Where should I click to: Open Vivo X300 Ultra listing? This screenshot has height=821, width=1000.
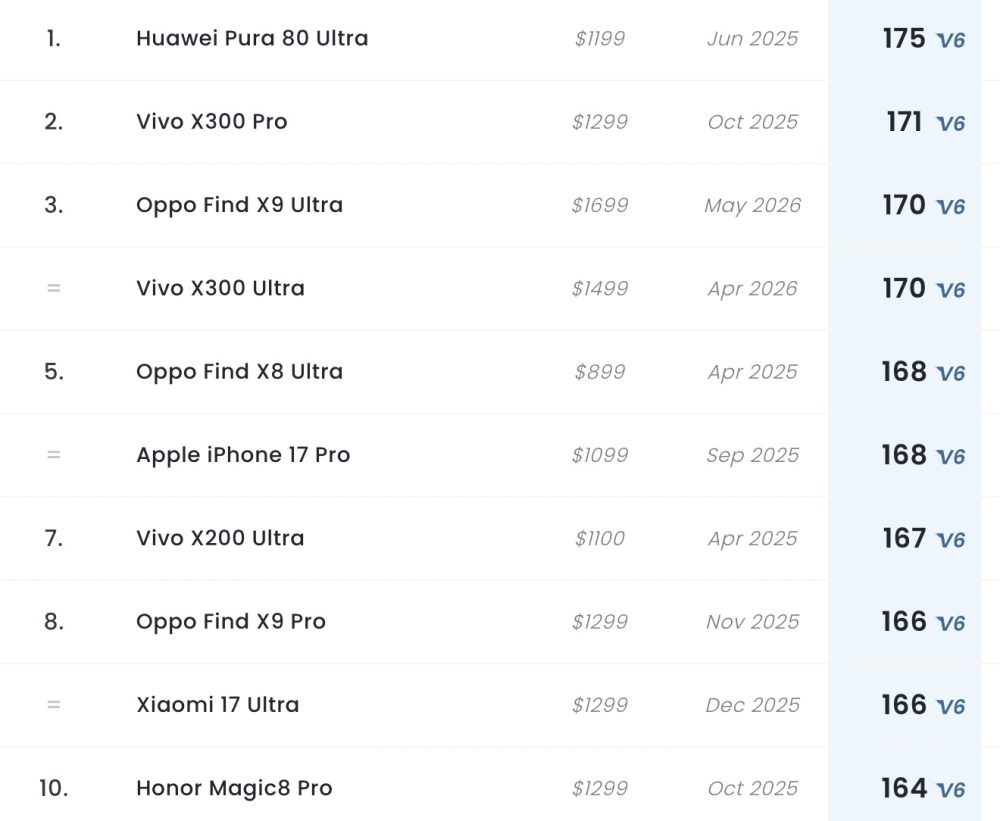pyautogui.click(x=220, y=288)
